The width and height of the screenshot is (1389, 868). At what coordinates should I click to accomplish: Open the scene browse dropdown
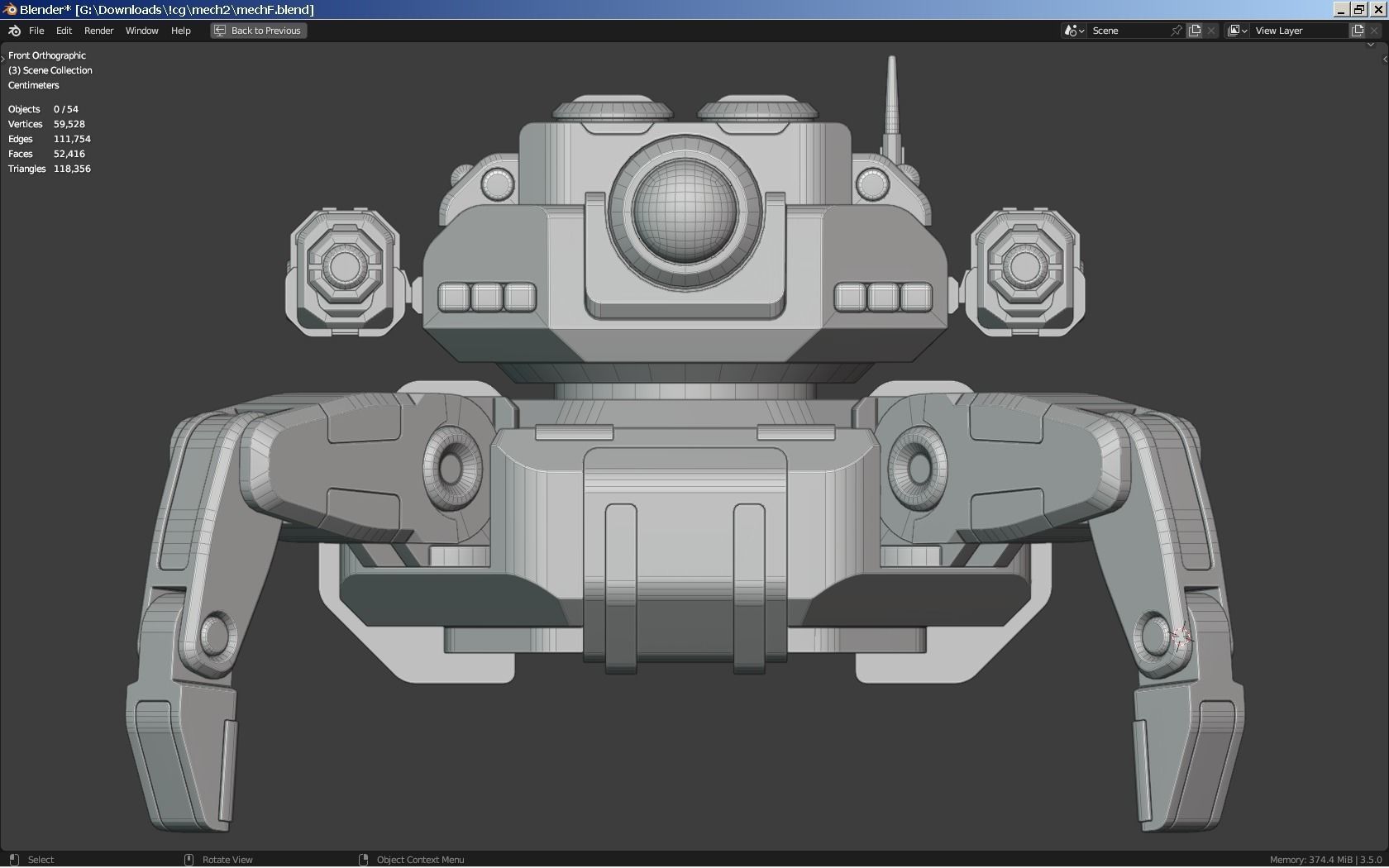1074,31
